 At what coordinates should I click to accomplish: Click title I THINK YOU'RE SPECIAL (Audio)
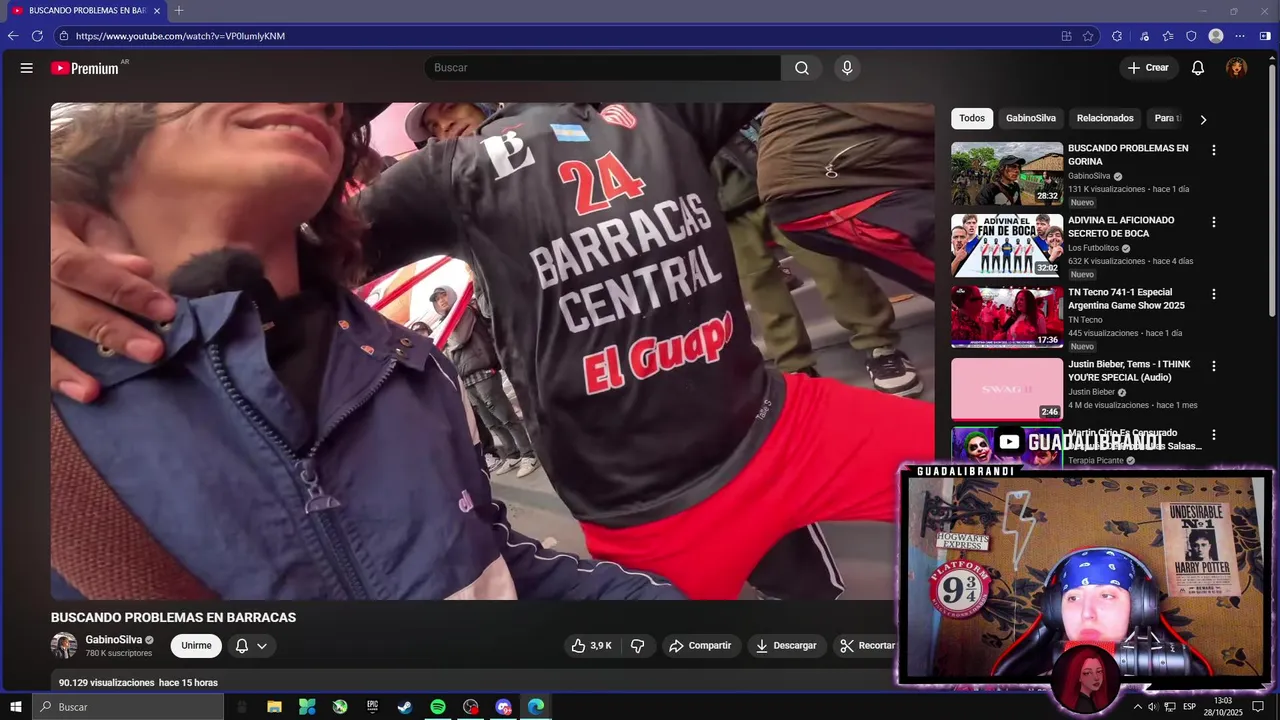[x=1129, y=371]
